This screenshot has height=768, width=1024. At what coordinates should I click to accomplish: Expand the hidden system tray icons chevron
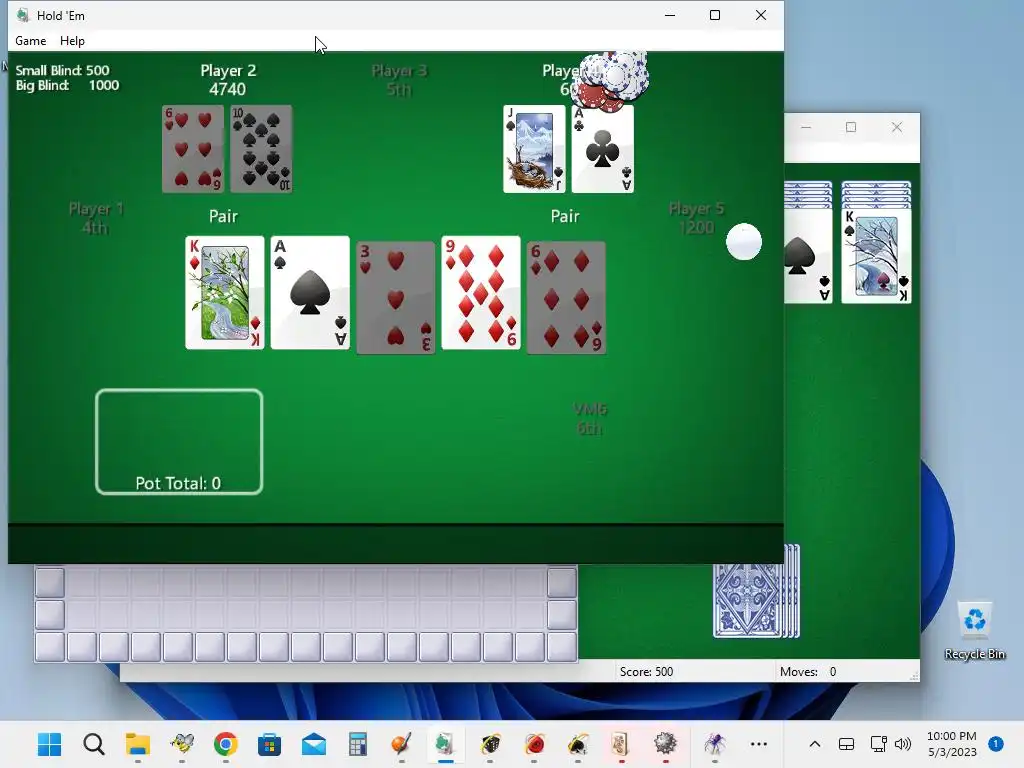814,744
